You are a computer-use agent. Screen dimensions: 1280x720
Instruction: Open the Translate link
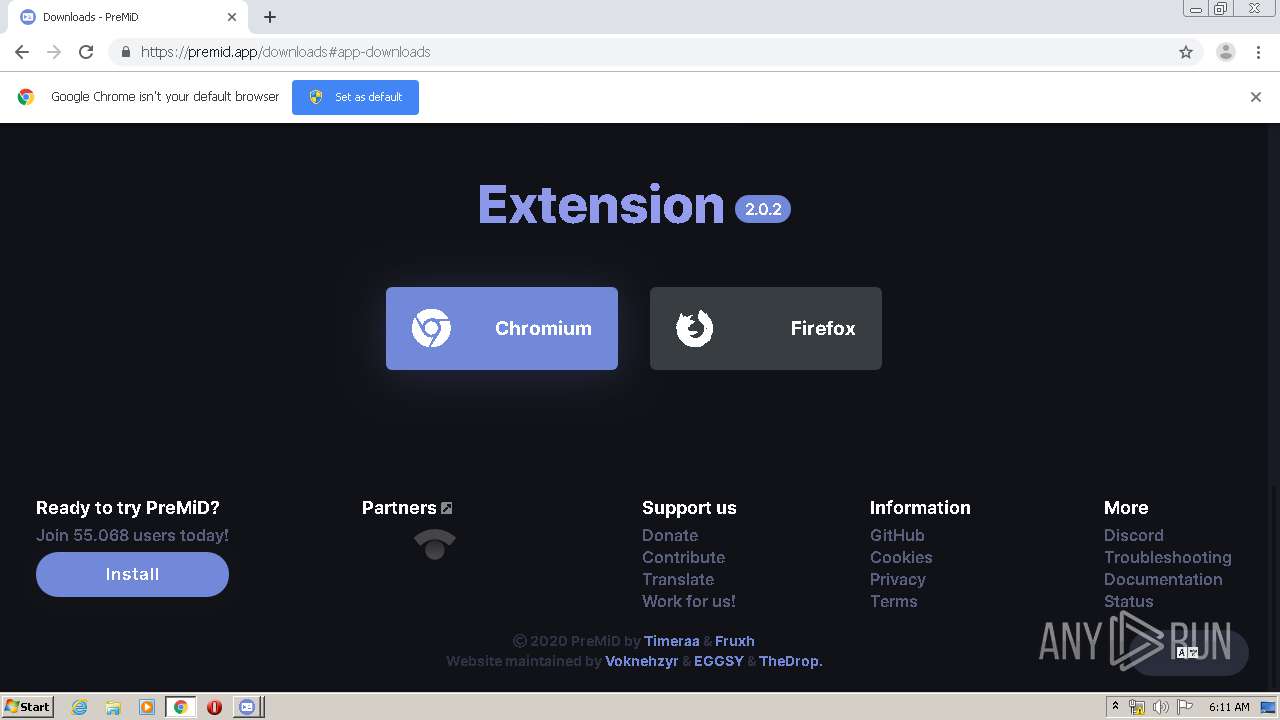point(678,579)
